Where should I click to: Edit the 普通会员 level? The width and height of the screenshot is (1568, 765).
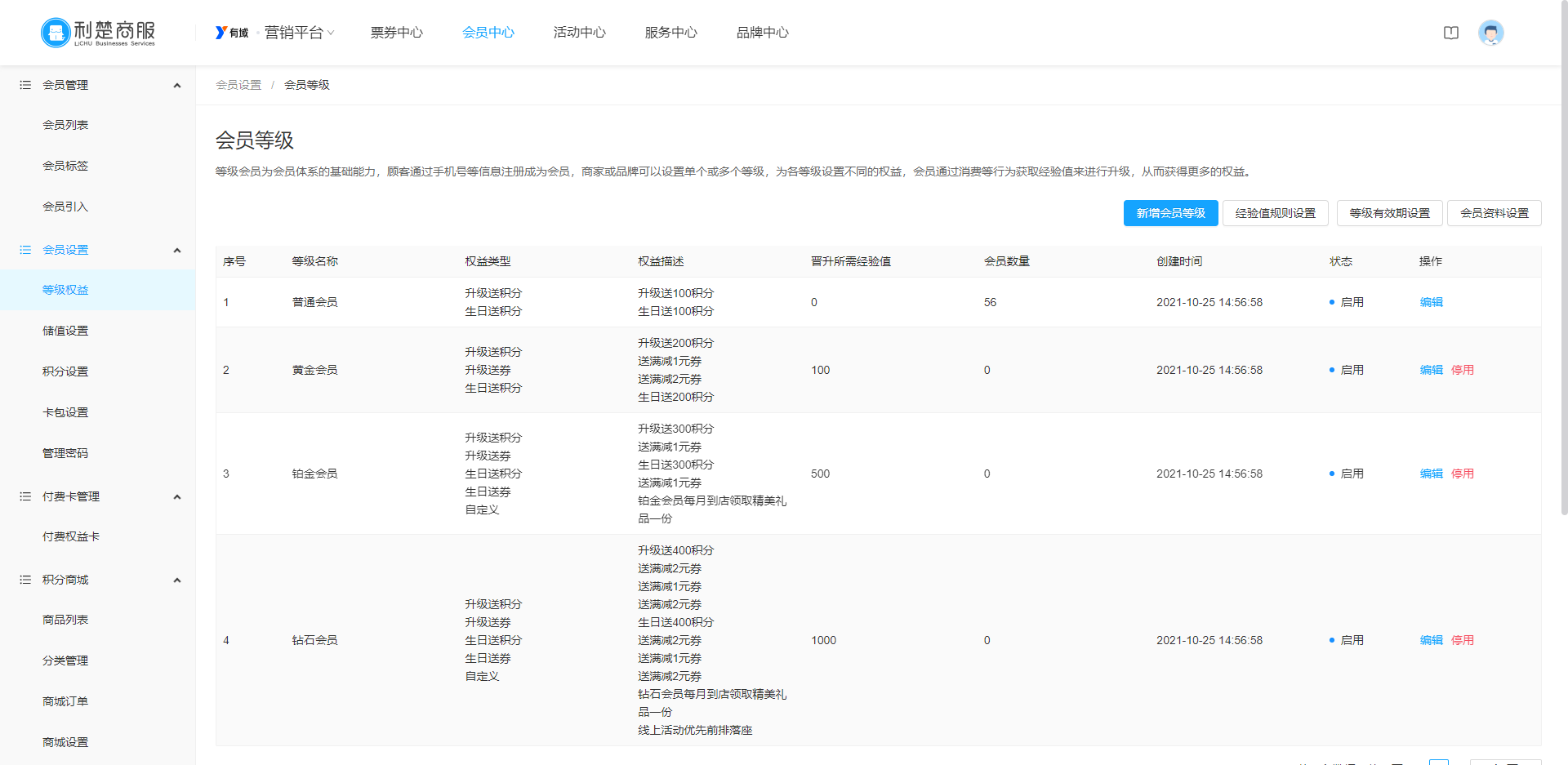click(1432, 302)
